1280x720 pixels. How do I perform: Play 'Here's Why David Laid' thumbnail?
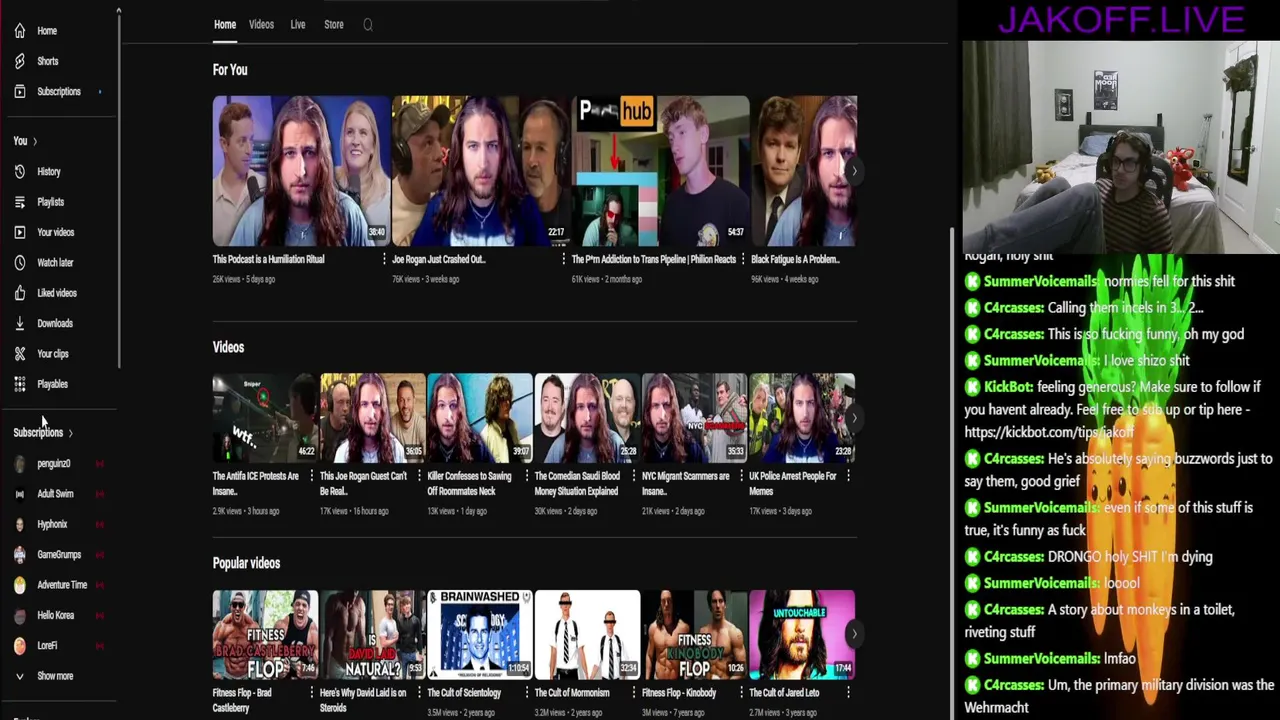point(372,635)
